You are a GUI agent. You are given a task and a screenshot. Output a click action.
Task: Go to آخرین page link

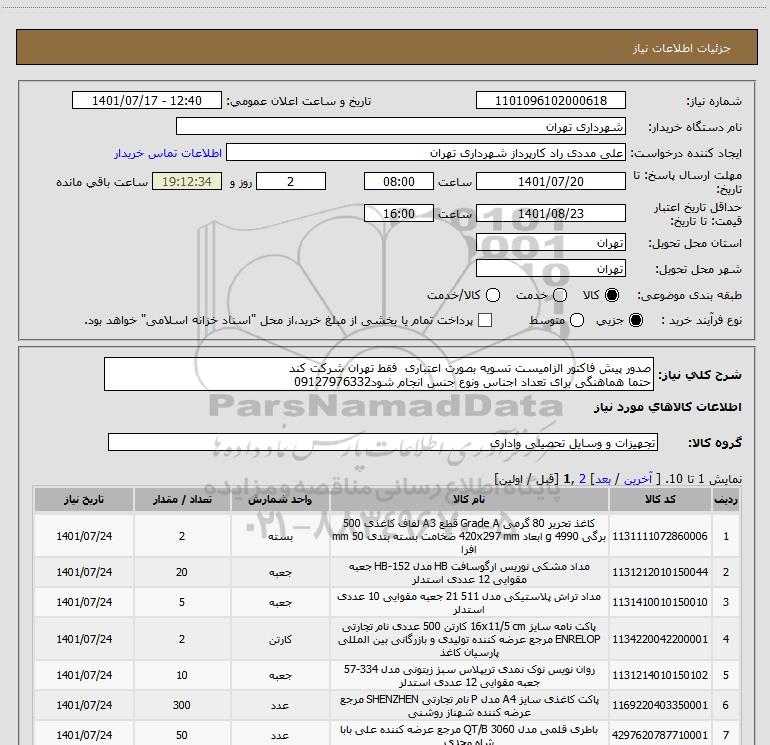637,479
